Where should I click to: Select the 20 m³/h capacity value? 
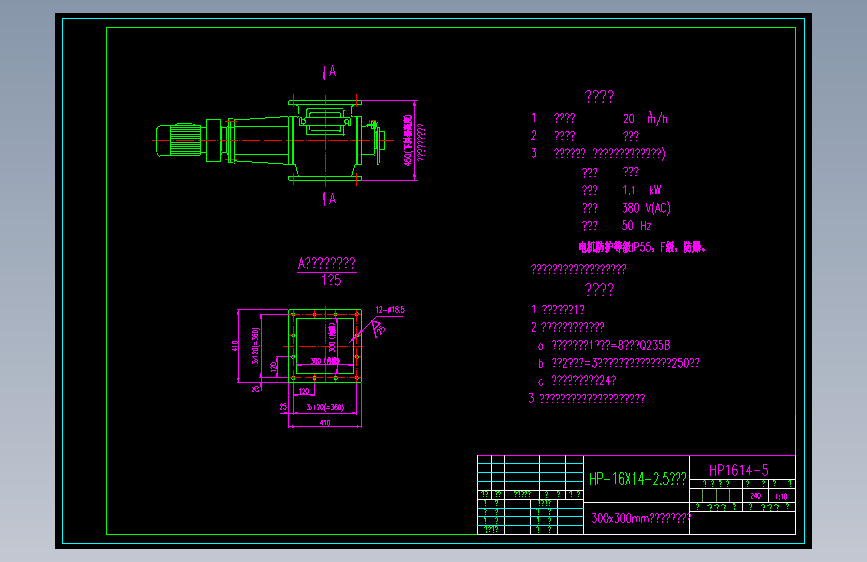click(645, 118)
